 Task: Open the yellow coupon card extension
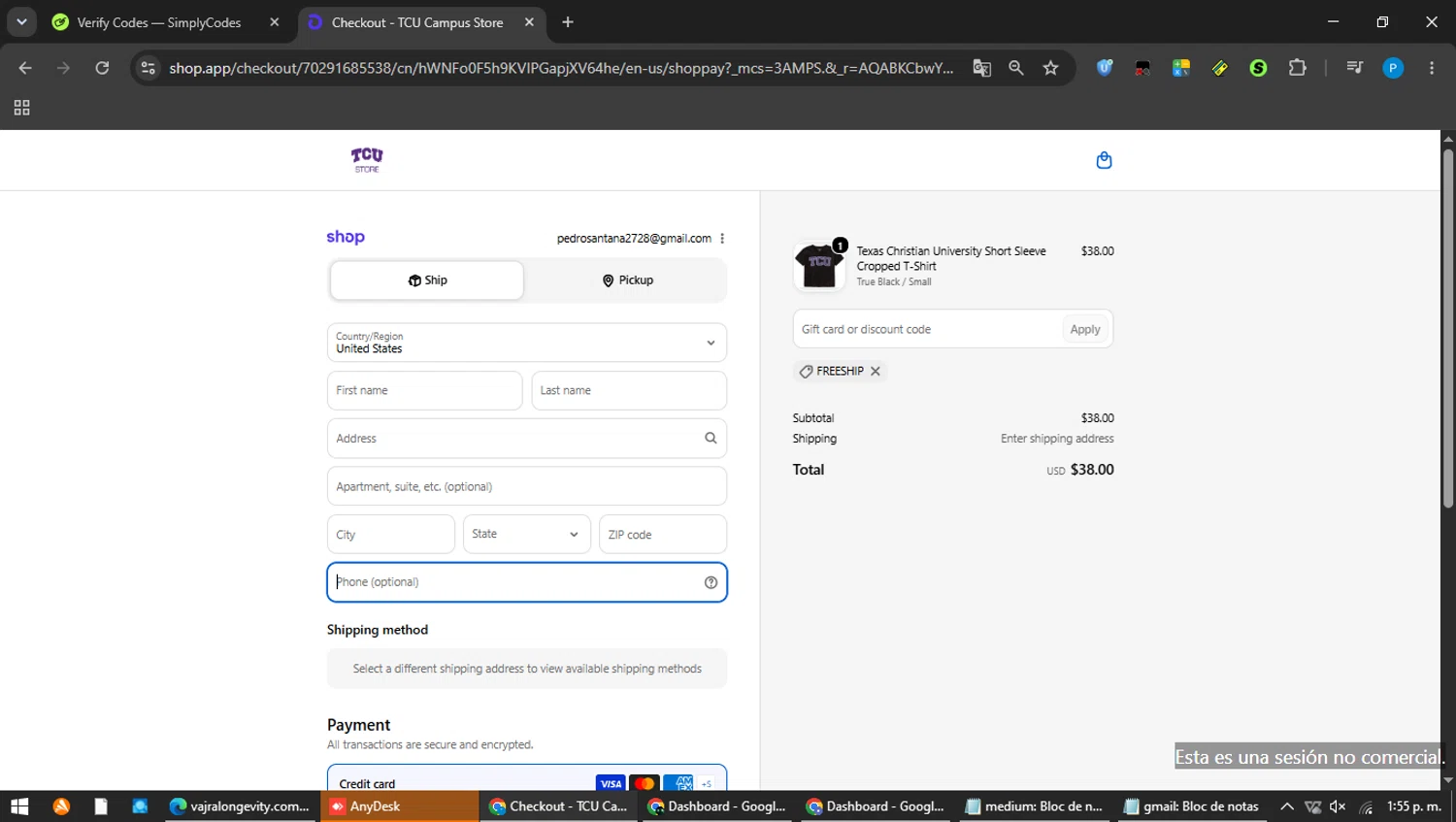pos(1220,68)
